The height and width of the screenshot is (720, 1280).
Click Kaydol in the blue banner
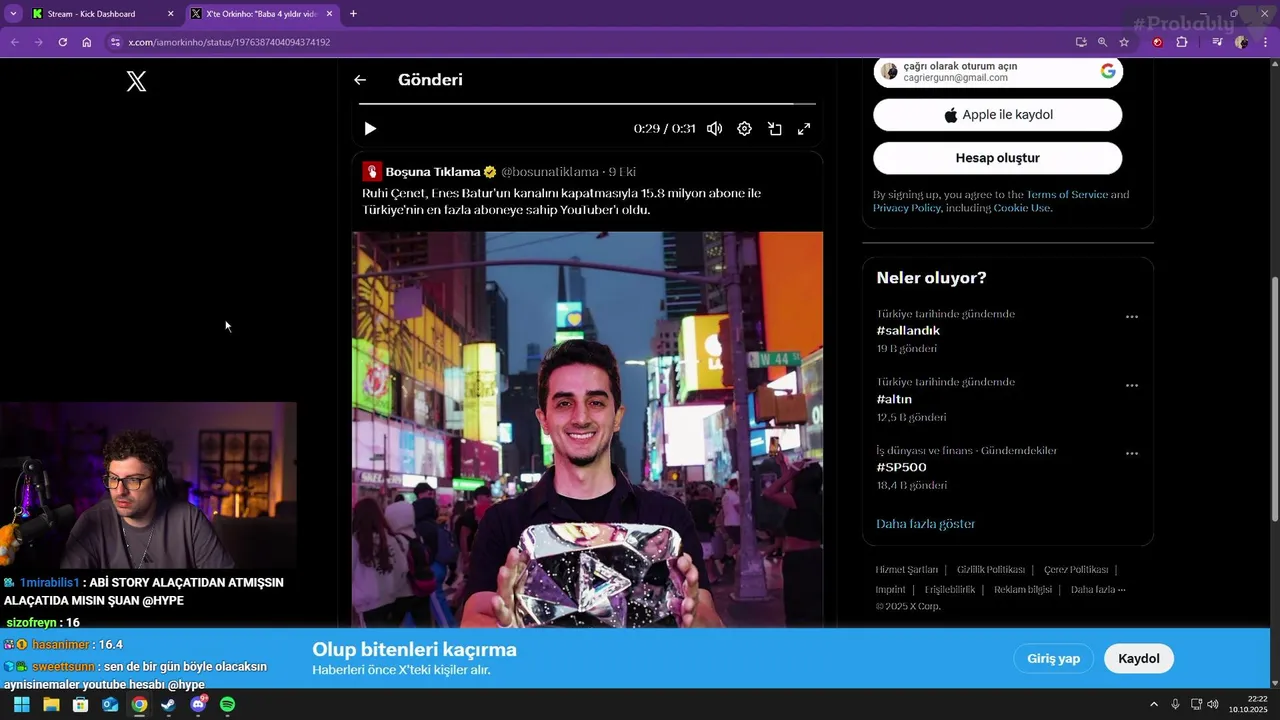(x=1139, y=658)
